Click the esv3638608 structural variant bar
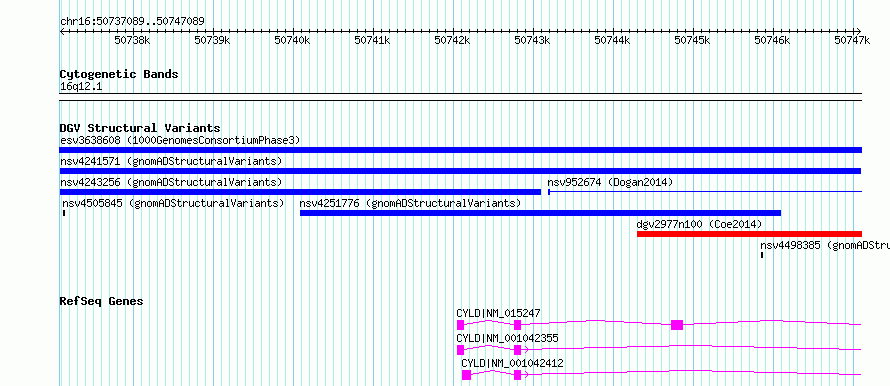 [x=461, y=150]
